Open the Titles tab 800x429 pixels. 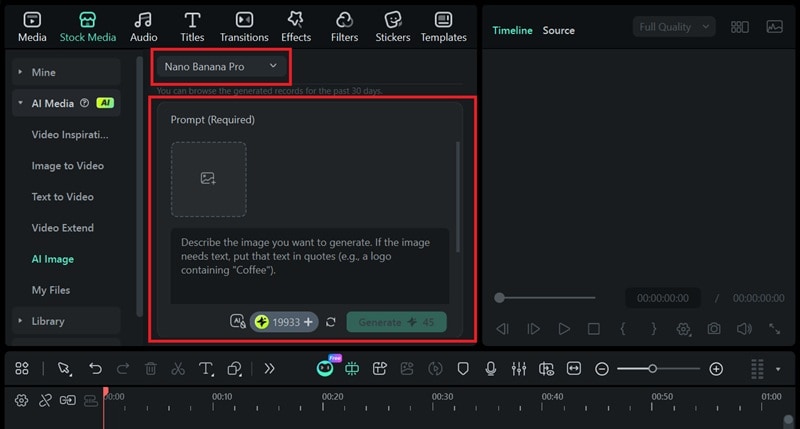(x=192, y=28)
